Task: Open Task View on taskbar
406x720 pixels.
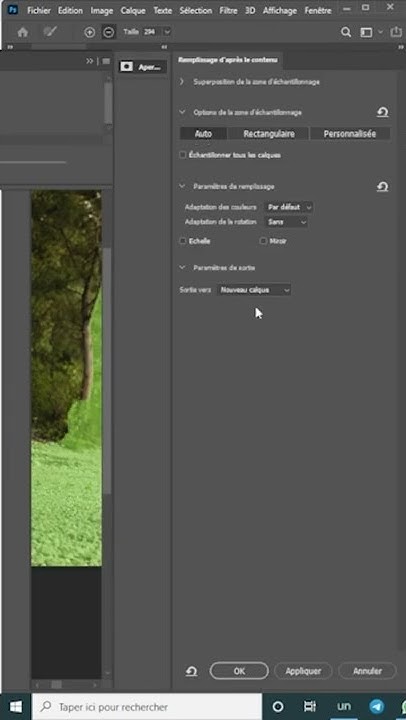Action: [310, 707]
